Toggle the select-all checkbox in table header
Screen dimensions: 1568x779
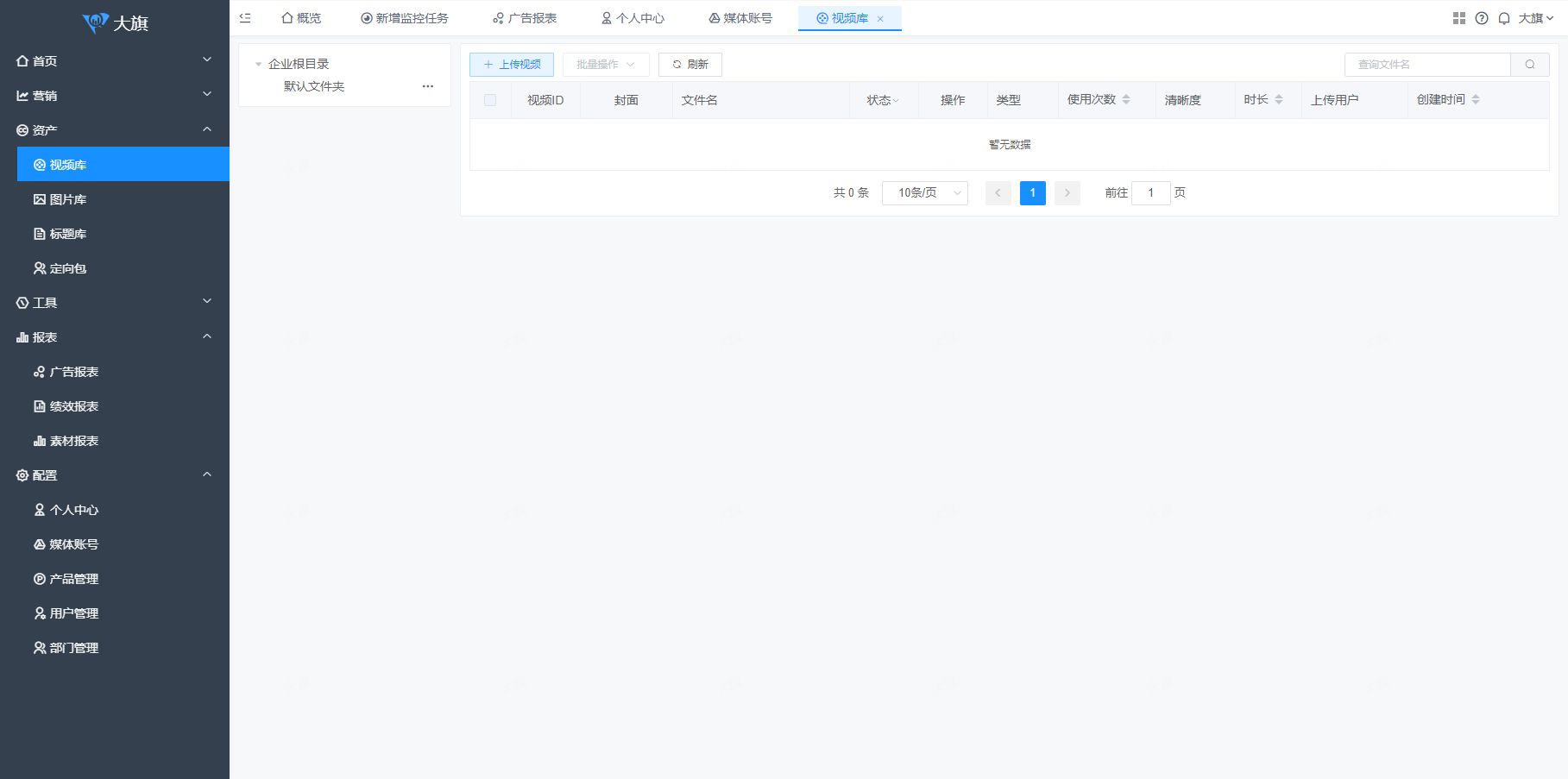490,100
